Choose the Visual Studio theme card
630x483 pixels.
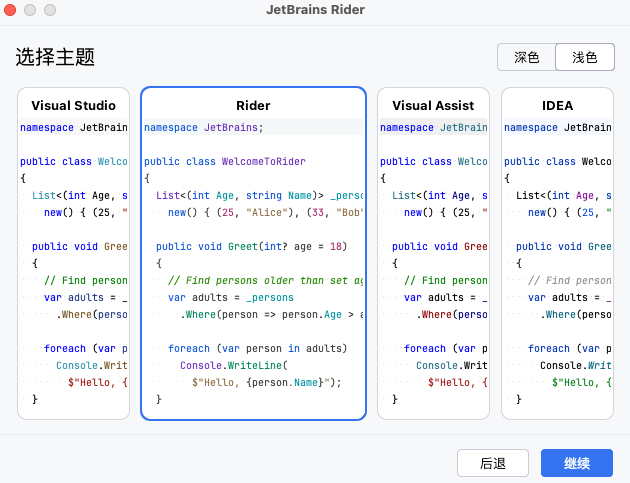tap(74, 253)
